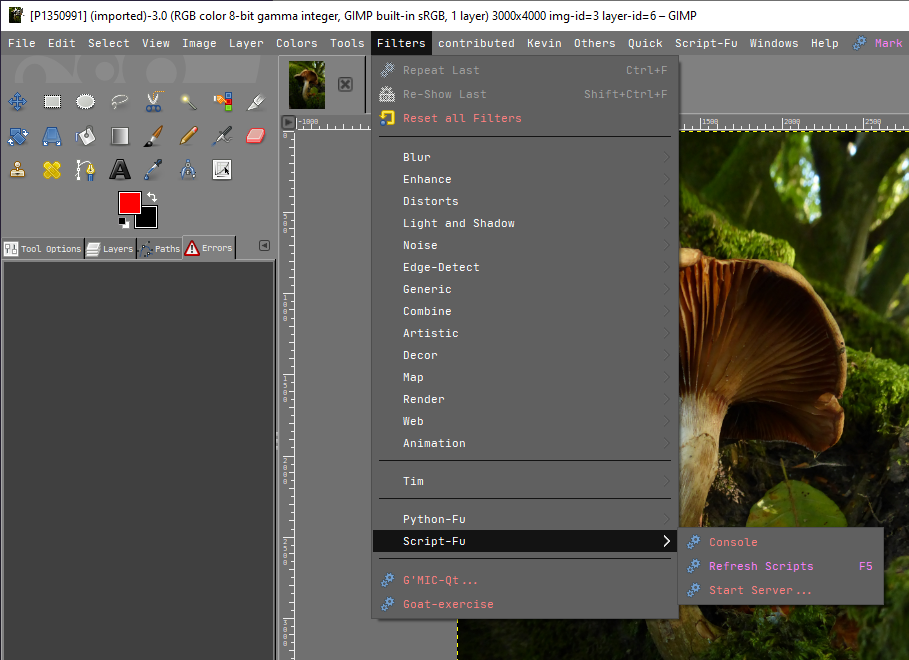
Task: Choose the Crop scalpel tool
Action: coord(256,102)
